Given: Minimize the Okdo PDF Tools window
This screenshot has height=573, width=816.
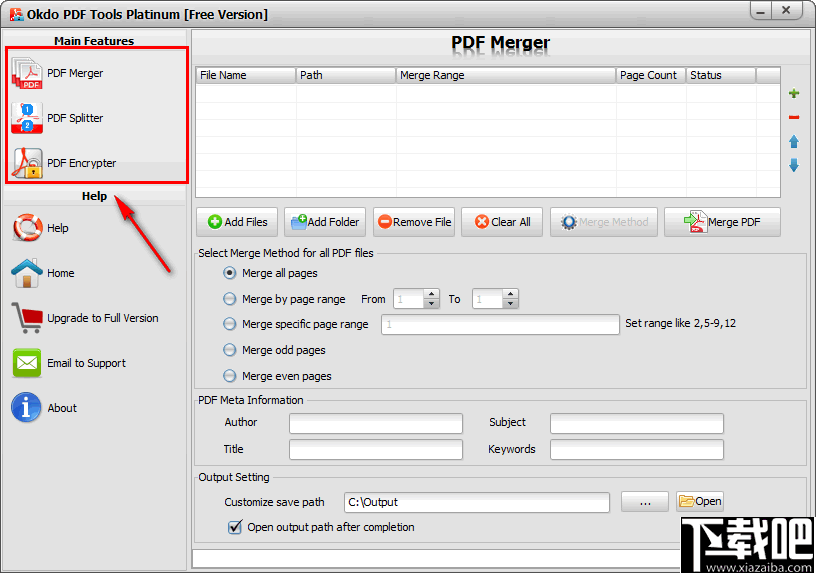Looking at the screenshot, I should point(761,11).
